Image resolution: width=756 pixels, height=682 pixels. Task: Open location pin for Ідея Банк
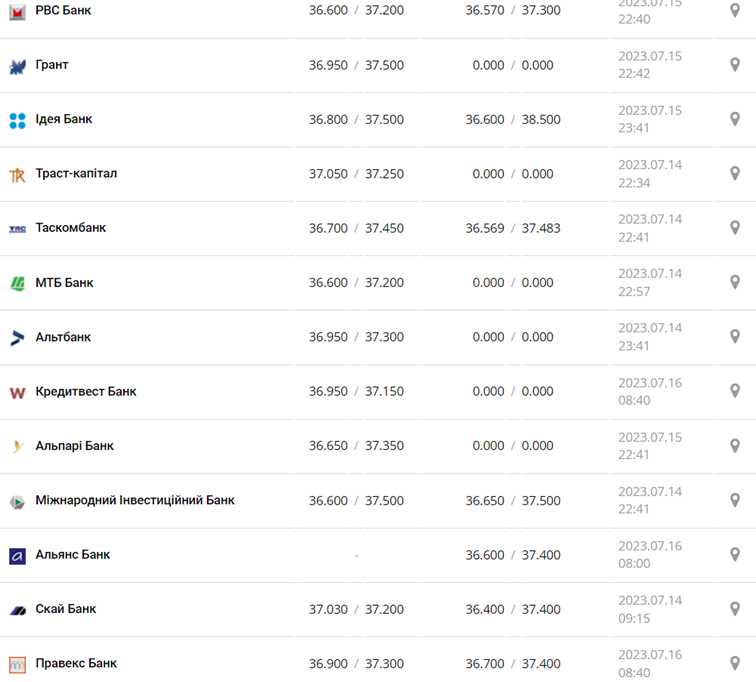click(x=735, y=119)
